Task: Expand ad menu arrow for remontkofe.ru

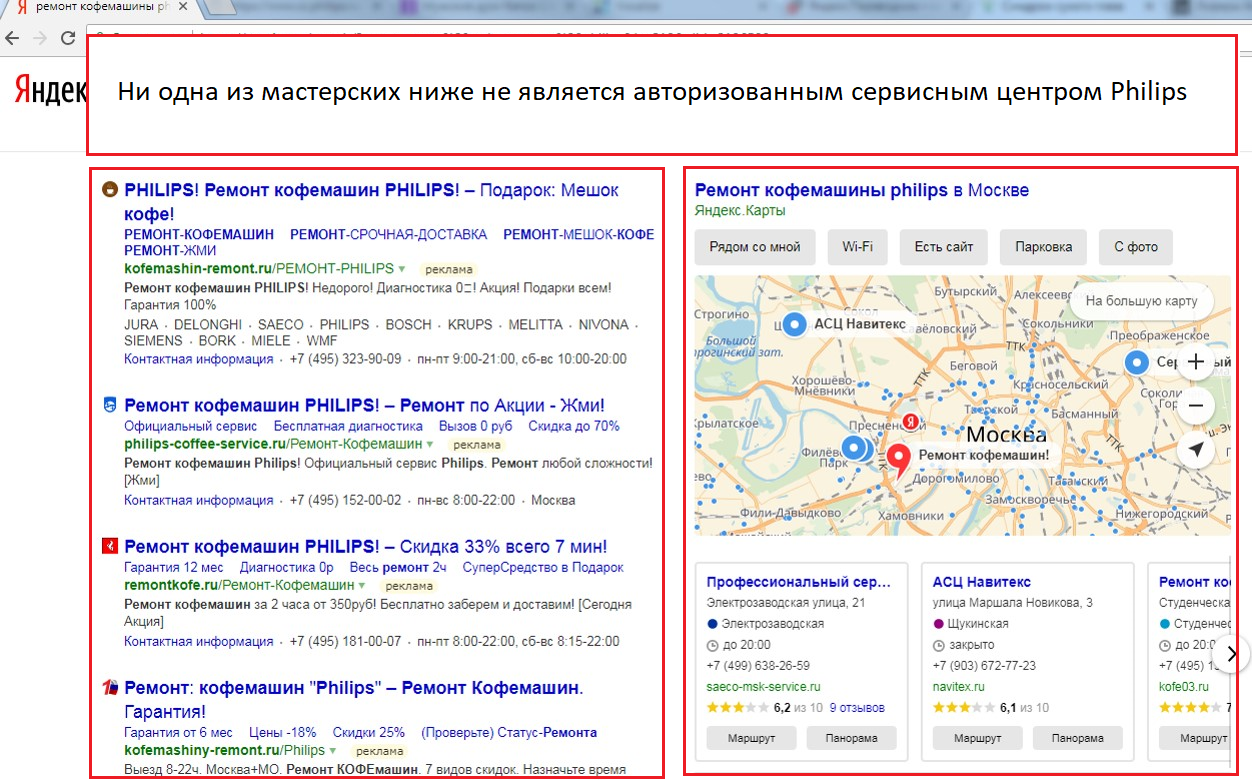Action: tap(362, 586)
